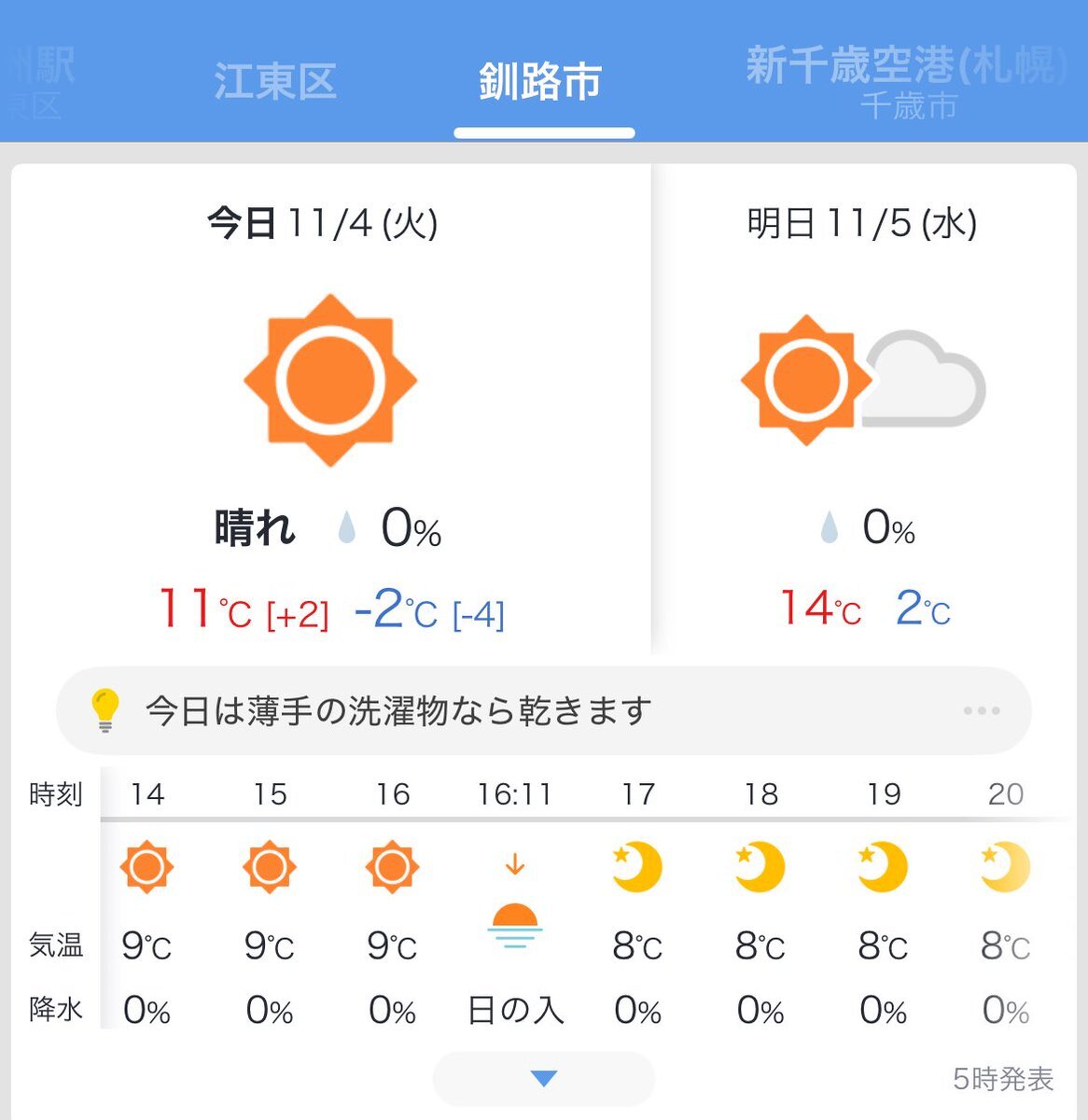The image size is (1088, 1120).
Task: Select the sunset icon at 16:11
Action: (514, 924)
